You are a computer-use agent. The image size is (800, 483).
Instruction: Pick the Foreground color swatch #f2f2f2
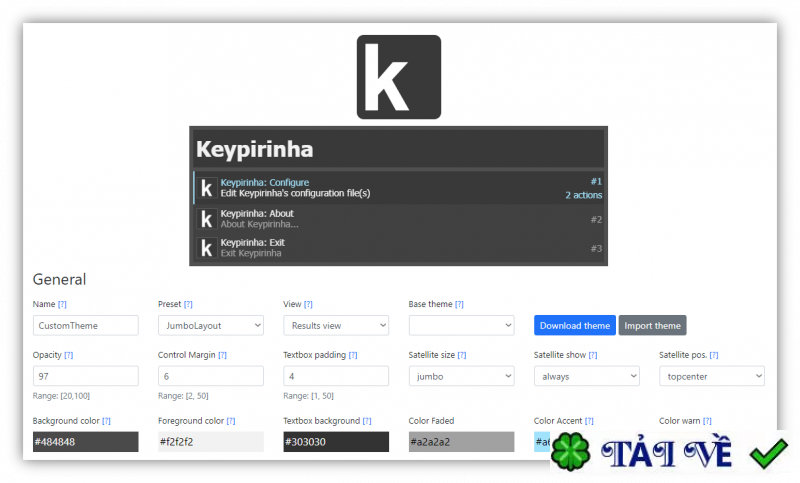pos(211,442)
